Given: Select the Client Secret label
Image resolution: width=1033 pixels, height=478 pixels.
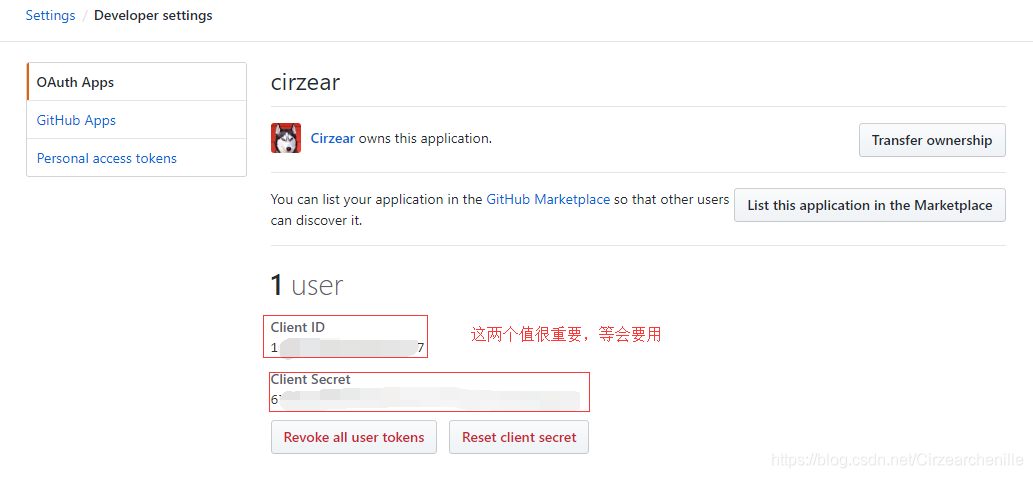Looking at the screenshot, I should click(x=311, y=379).
